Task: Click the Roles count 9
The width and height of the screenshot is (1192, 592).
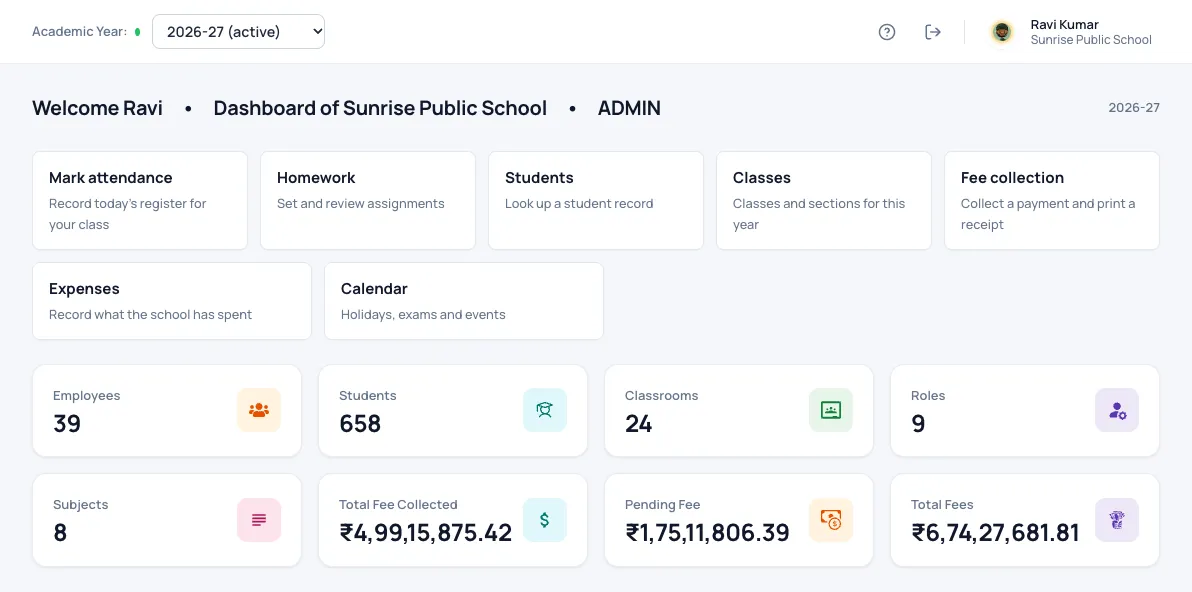Action: pos(918,423)
